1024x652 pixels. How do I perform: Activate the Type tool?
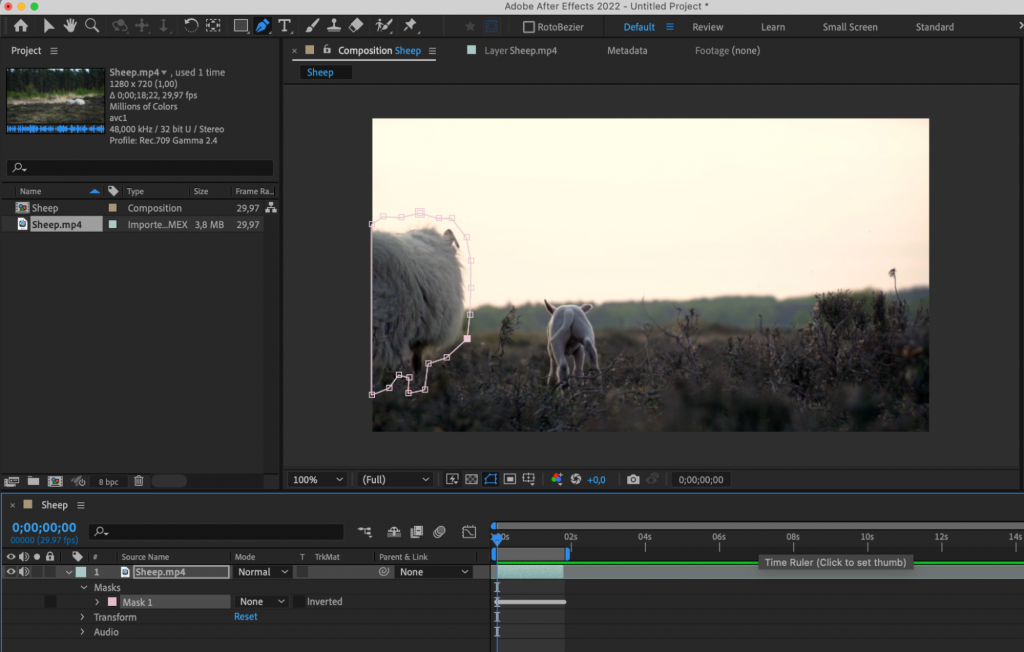coord(284,26)
